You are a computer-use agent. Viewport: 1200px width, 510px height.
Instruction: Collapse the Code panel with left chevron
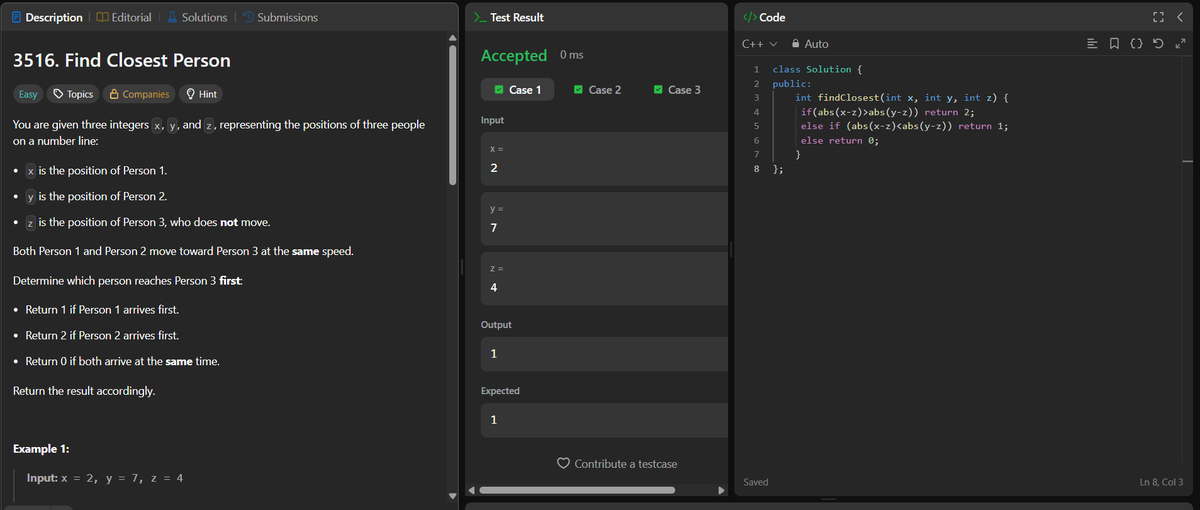coord(1180,17)
